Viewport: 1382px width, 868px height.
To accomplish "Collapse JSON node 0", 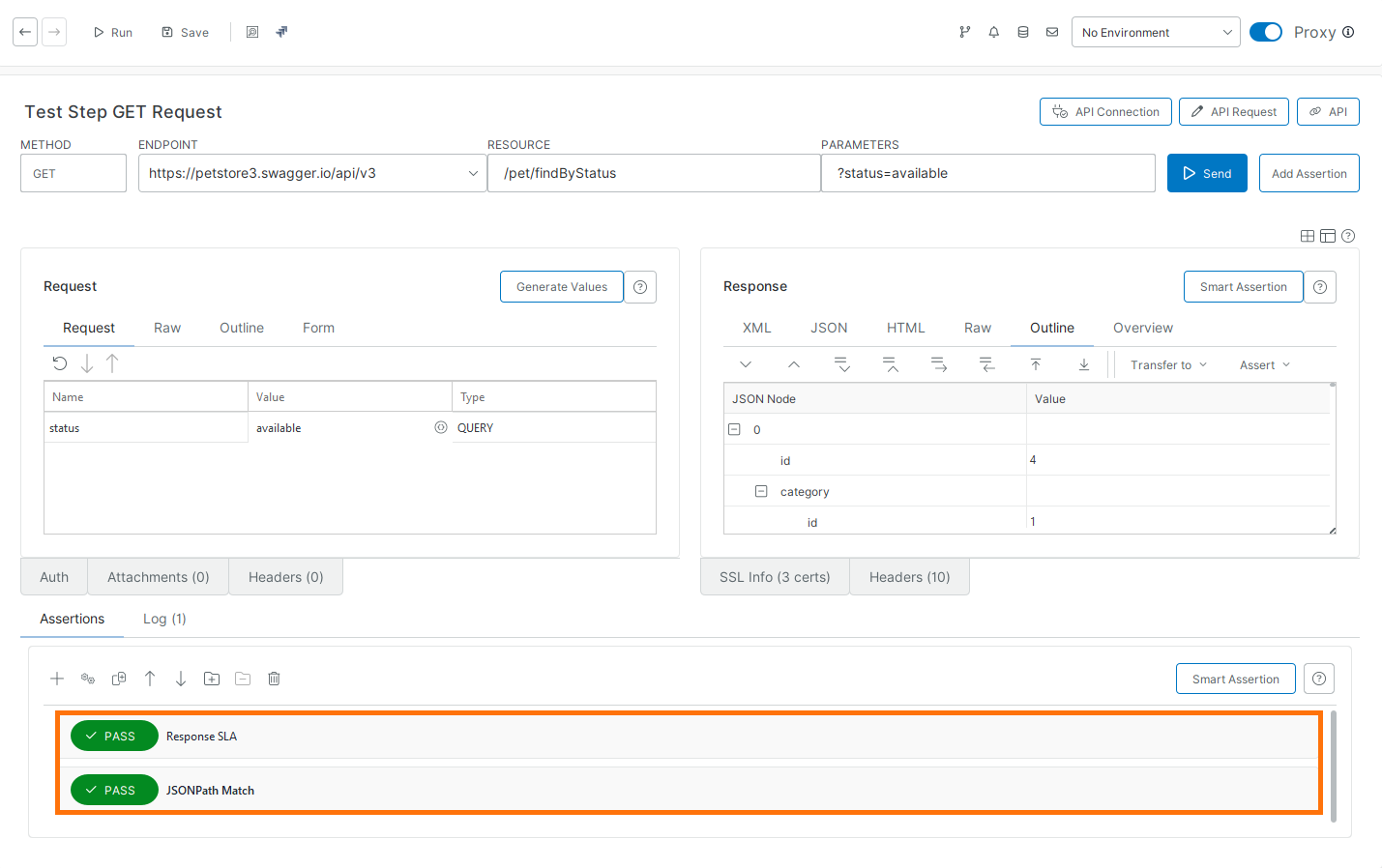I will [734, 429].
